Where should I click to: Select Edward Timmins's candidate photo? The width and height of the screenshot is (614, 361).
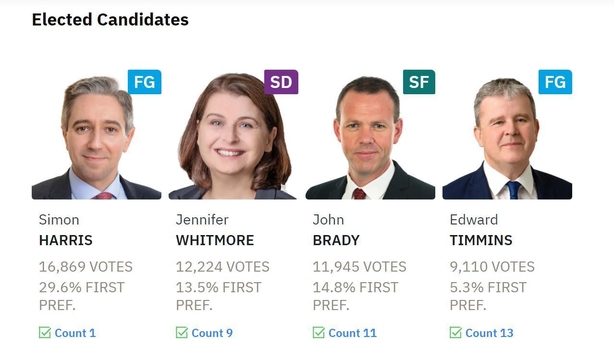[x=507, y=135]
